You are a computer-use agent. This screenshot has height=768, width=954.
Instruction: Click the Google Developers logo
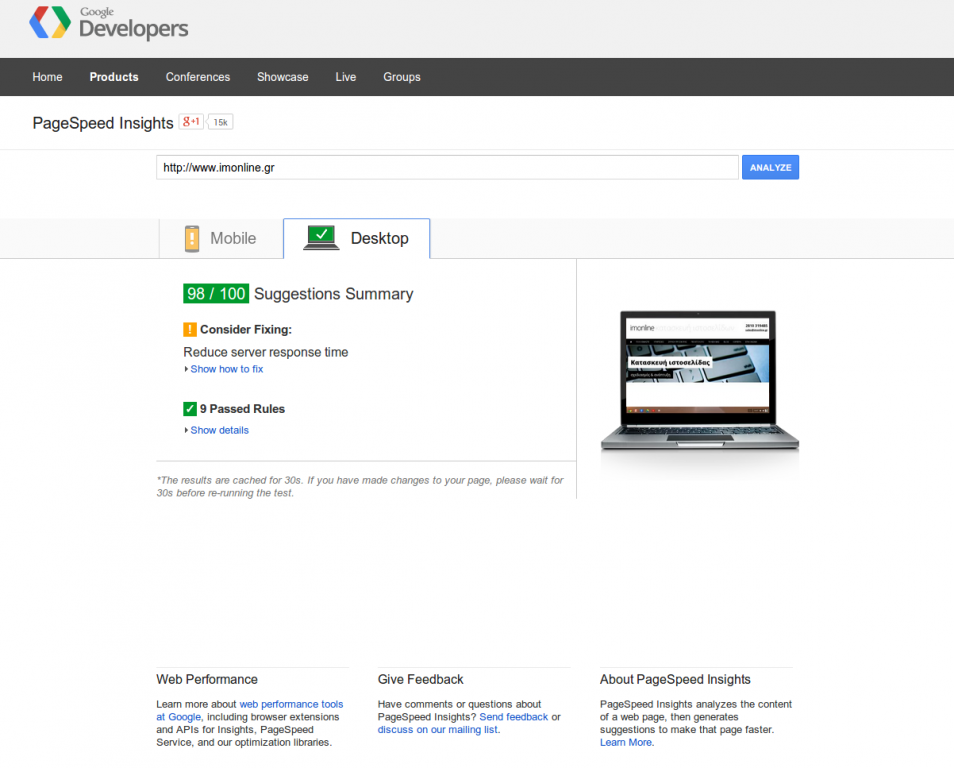[x=109, y=24]
